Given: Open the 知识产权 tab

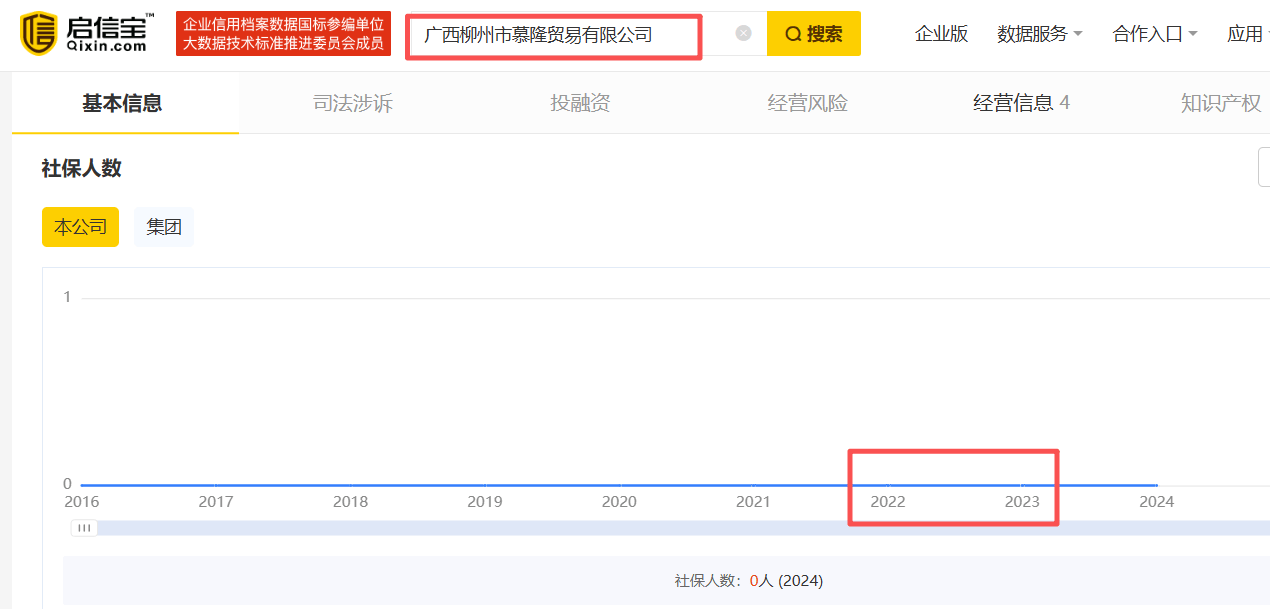Looking at the screenshot, I should pos(1220,103).
